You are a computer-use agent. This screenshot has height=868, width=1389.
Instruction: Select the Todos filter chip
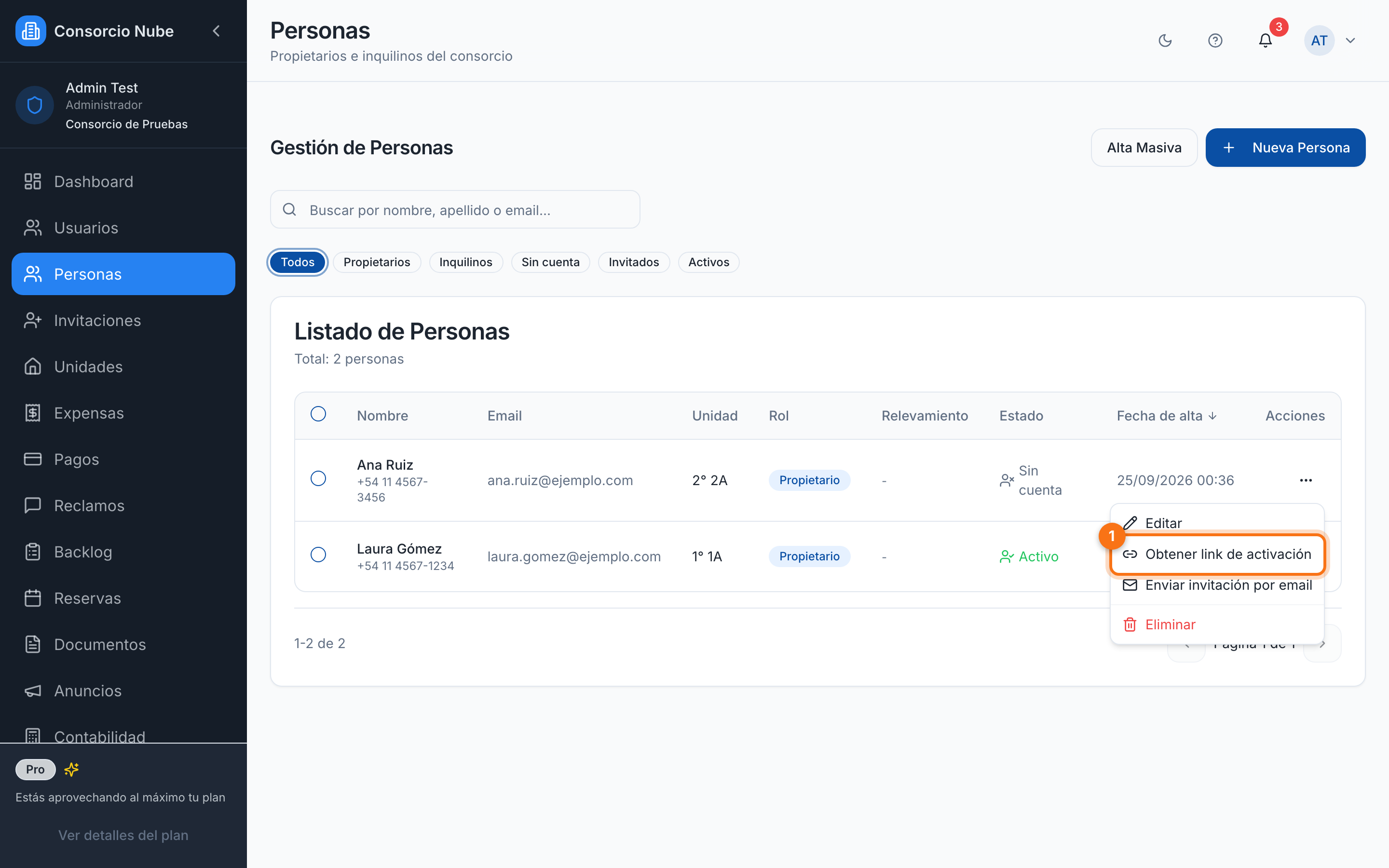(297, 262)
